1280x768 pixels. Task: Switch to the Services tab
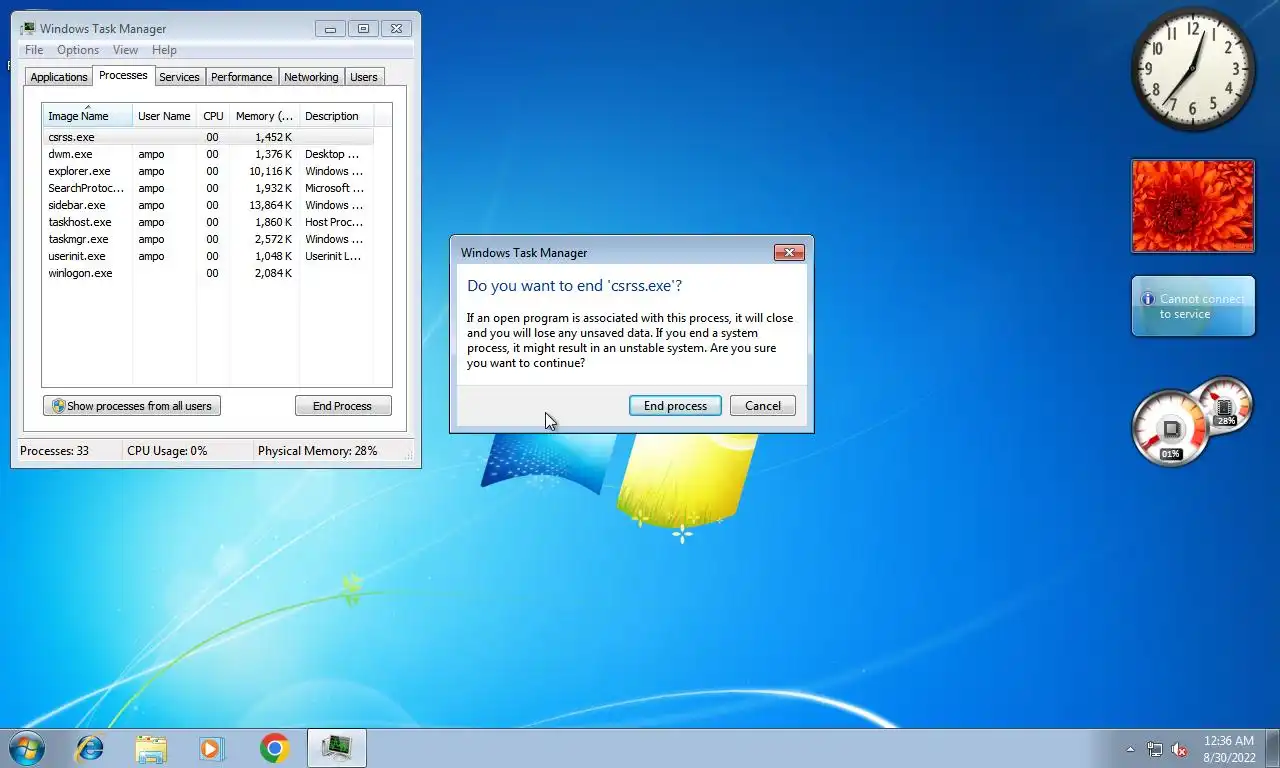click(x=179, y=77)
